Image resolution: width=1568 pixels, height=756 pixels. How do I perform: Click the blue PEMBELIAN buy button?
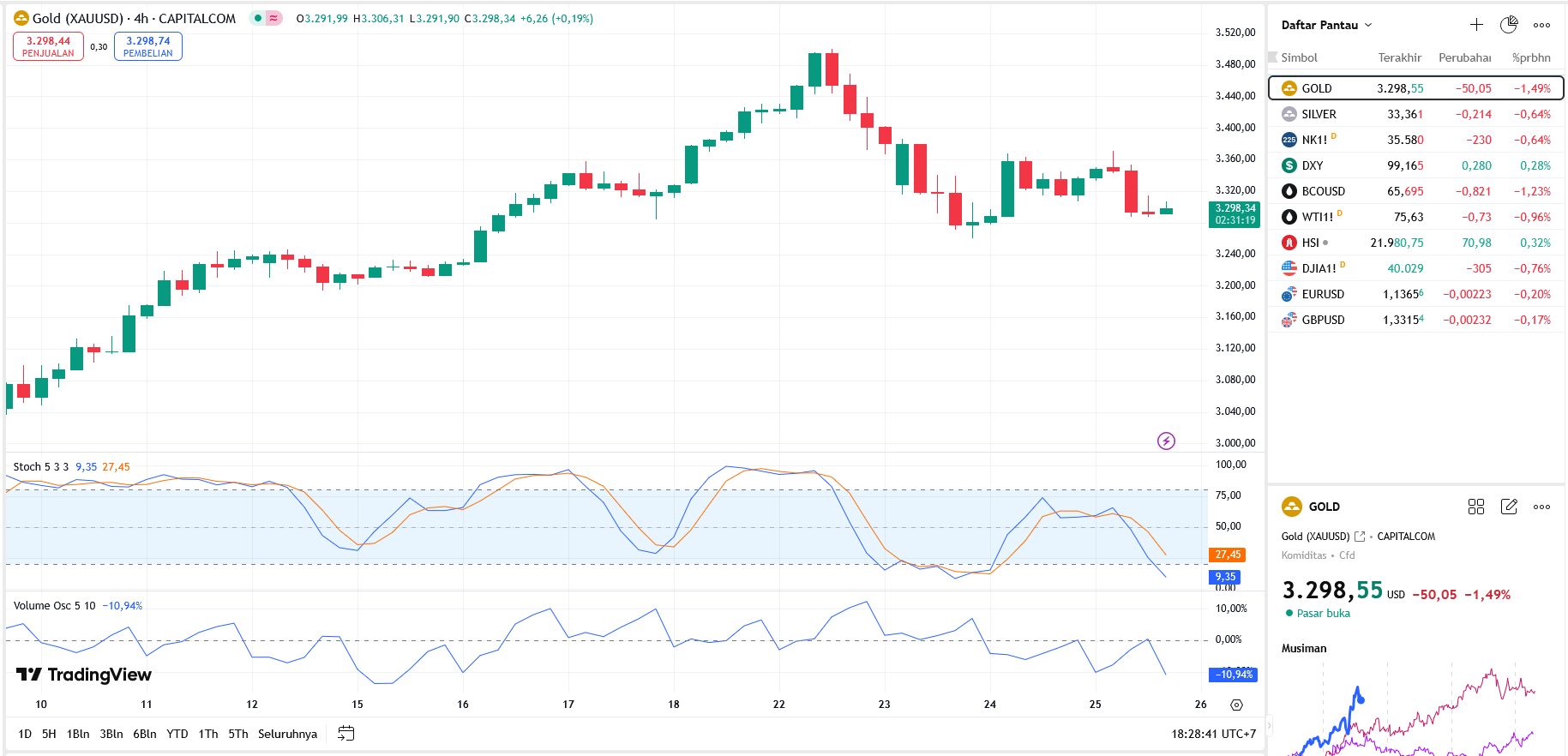pyautogui.click(x=148, y=46)
